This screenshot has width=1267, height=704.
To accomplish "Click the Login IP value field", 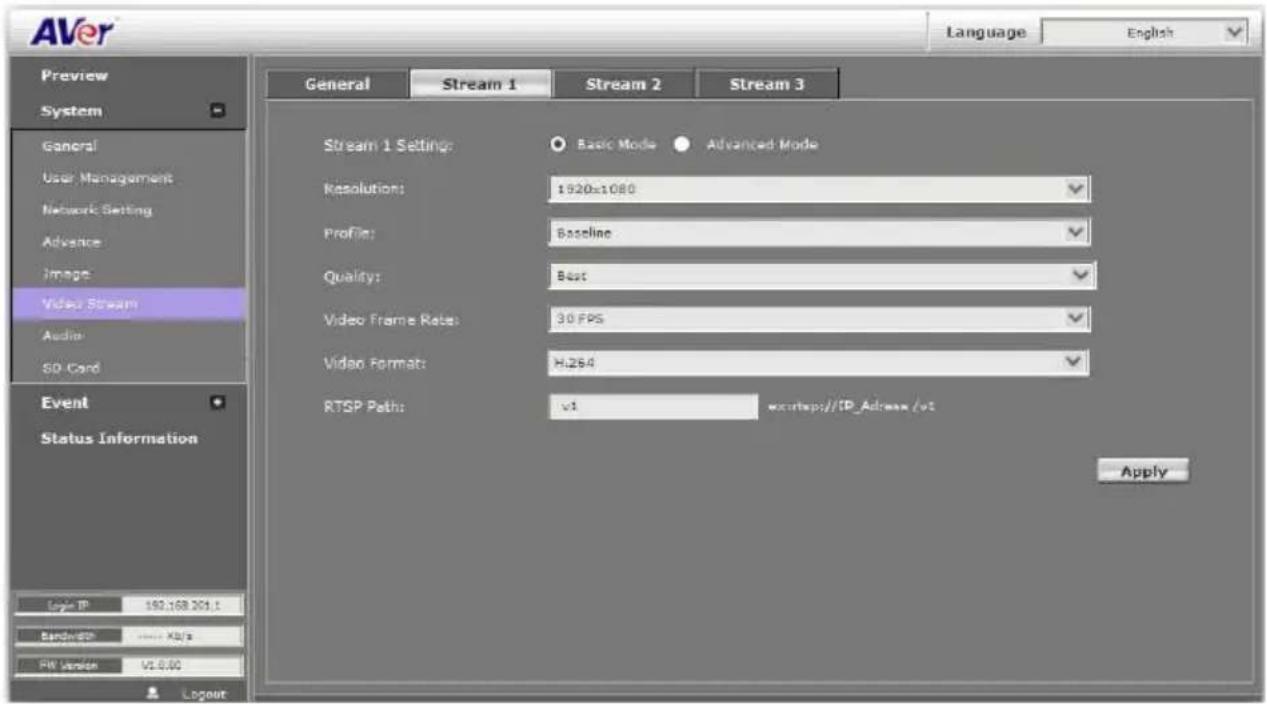I will [181, 605].
